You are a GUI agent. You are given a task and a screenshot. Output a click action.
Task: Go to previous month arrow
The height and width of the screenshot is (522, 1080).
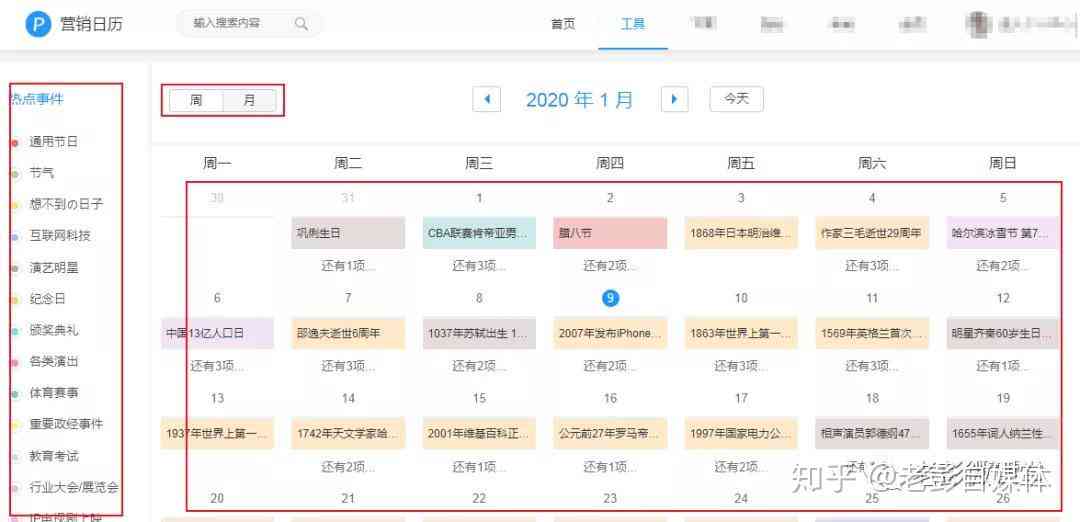pyautogui.click(x=486, y=99)
